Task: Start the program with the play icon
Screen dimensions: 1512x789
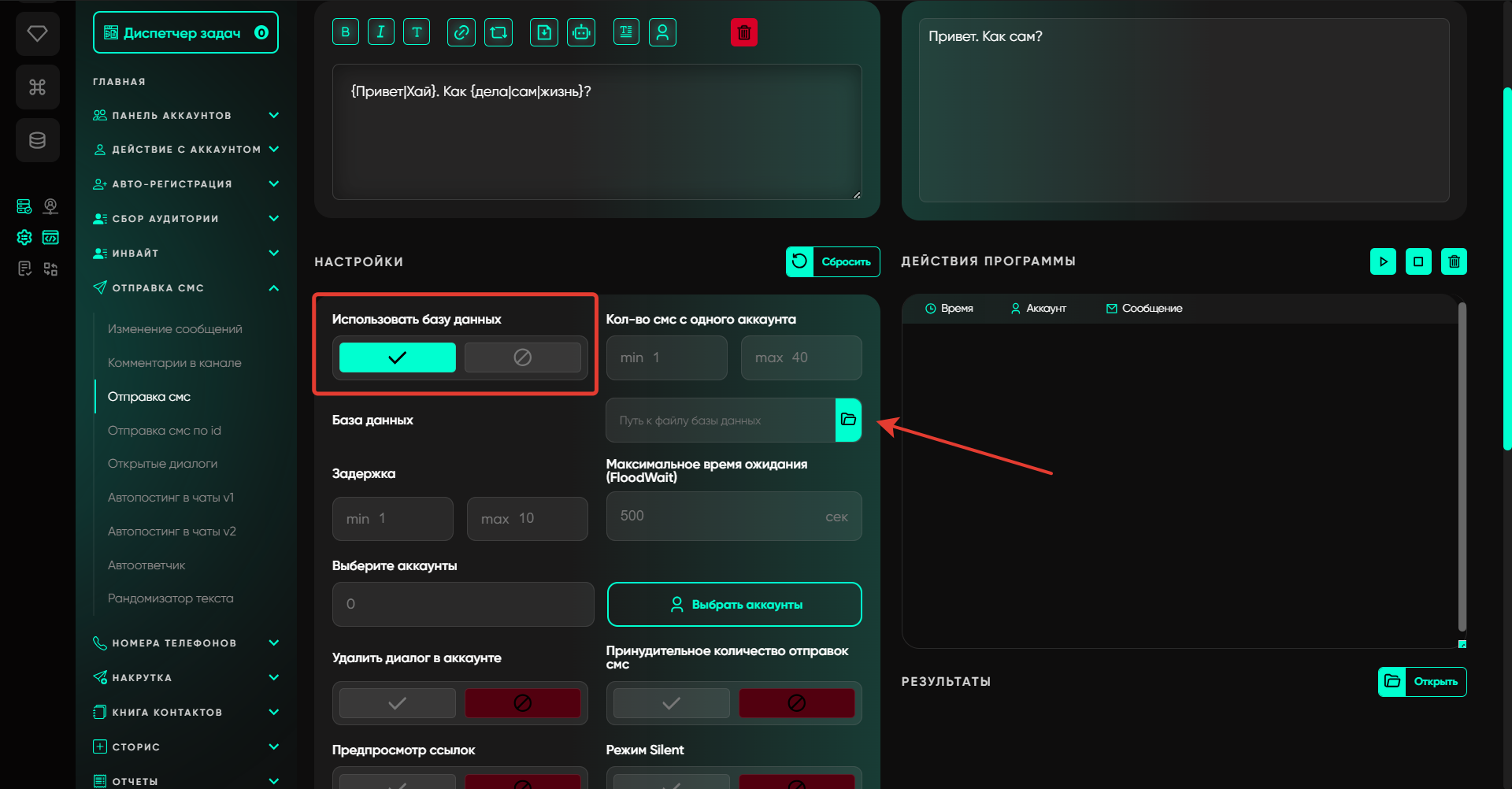Action: coord(1383,261)
